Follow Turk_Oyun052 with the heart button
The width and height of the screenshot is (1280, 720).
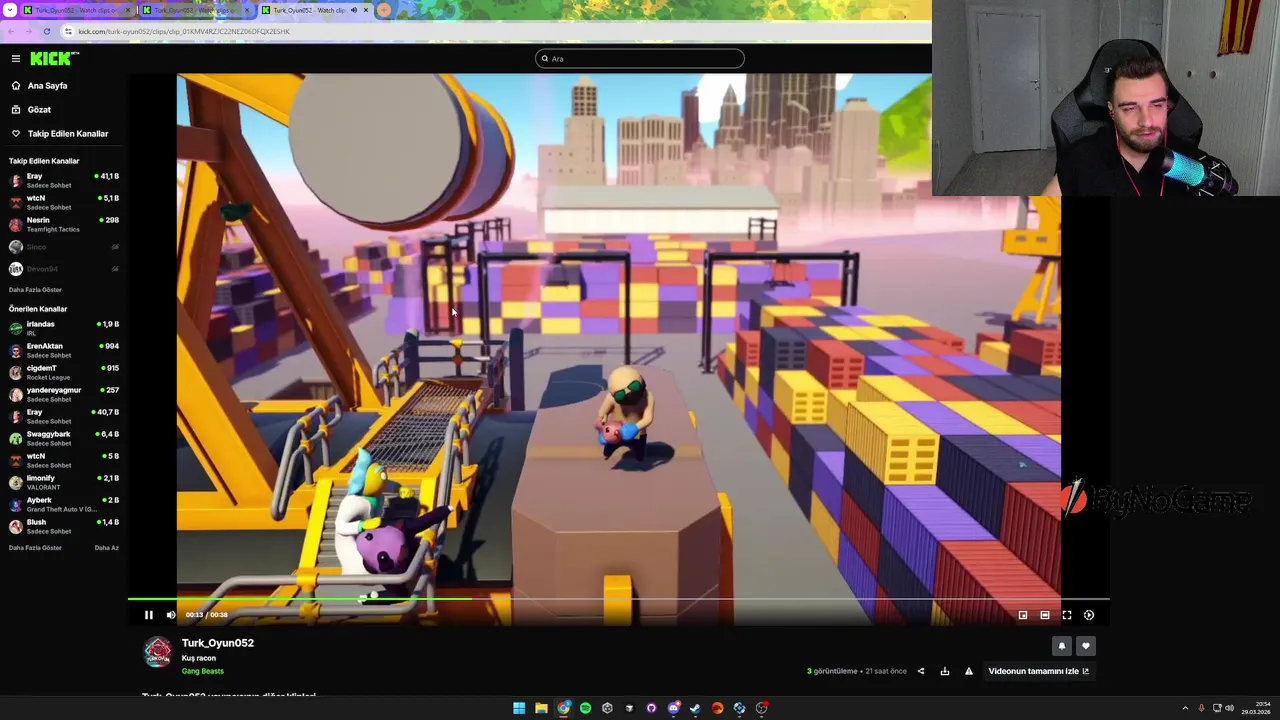(x=1086, y=646)
